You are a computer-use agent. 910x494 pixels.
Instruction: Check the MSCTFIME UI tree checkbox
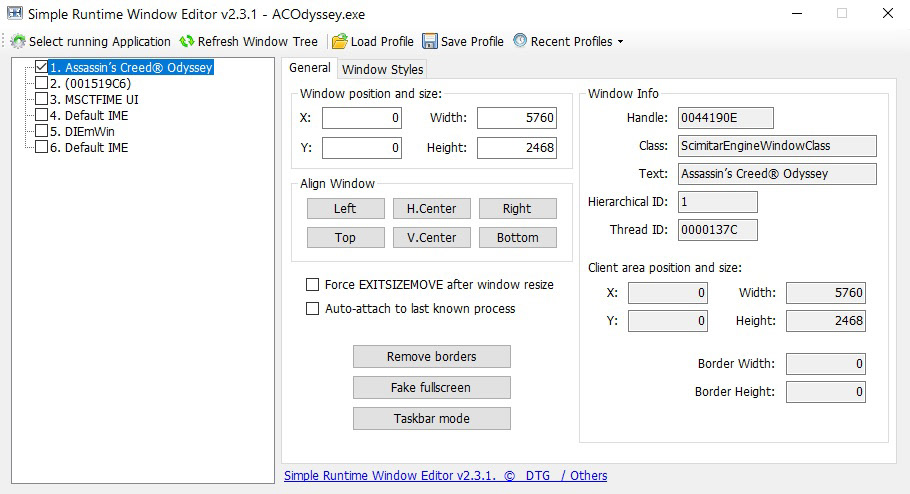(41, 99)
